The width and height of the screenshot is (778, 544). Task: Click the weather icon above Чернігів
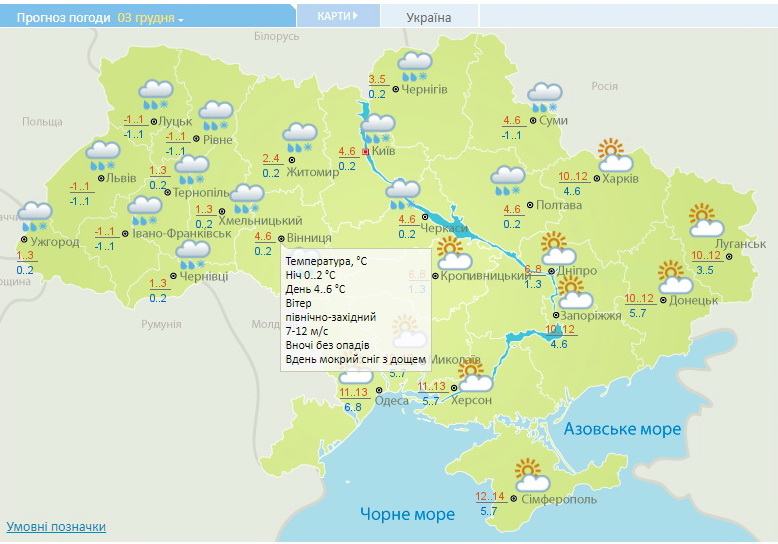(x=414, y=67)
